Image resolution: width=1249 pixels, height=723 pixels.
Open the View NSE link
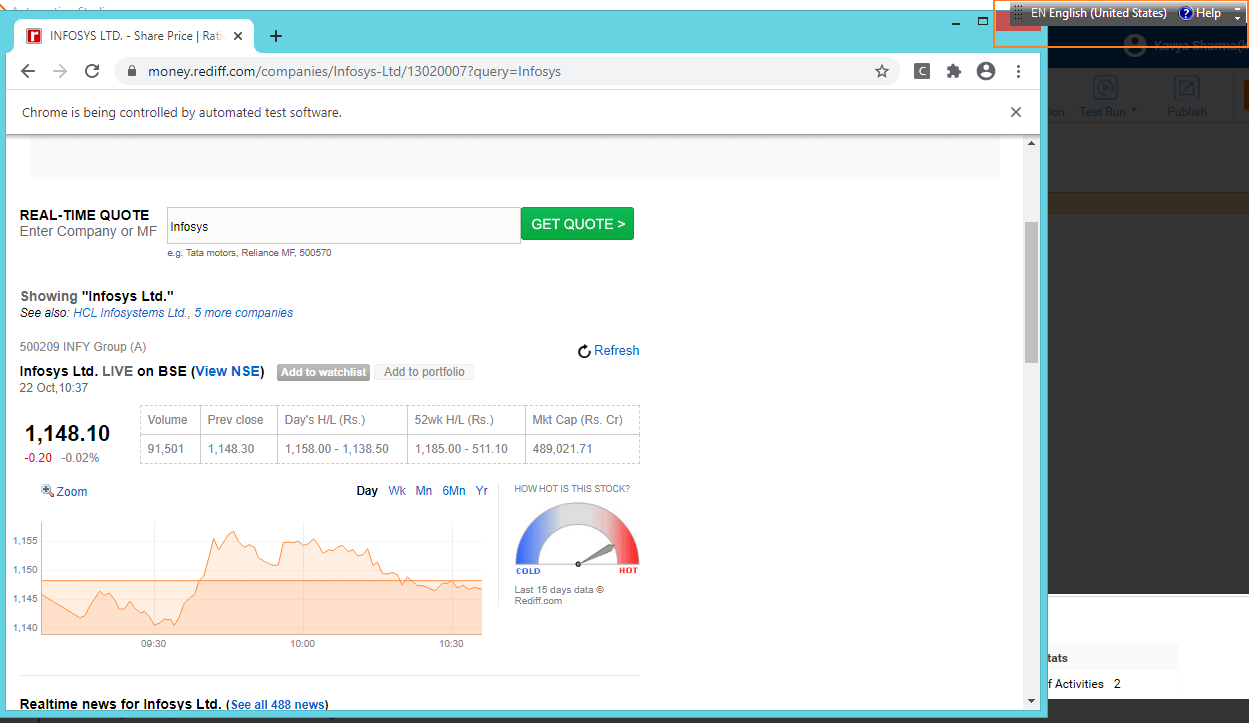229,371
